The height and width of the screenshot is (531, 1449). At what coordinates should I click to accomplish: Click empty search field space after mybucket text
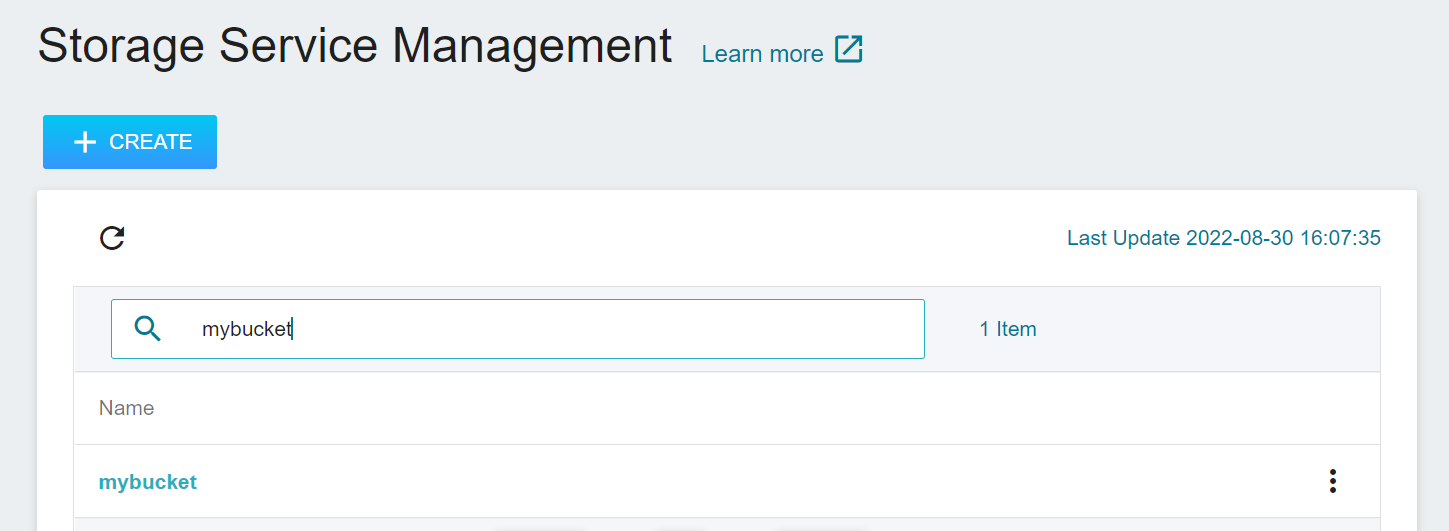(x=600, y=329)
